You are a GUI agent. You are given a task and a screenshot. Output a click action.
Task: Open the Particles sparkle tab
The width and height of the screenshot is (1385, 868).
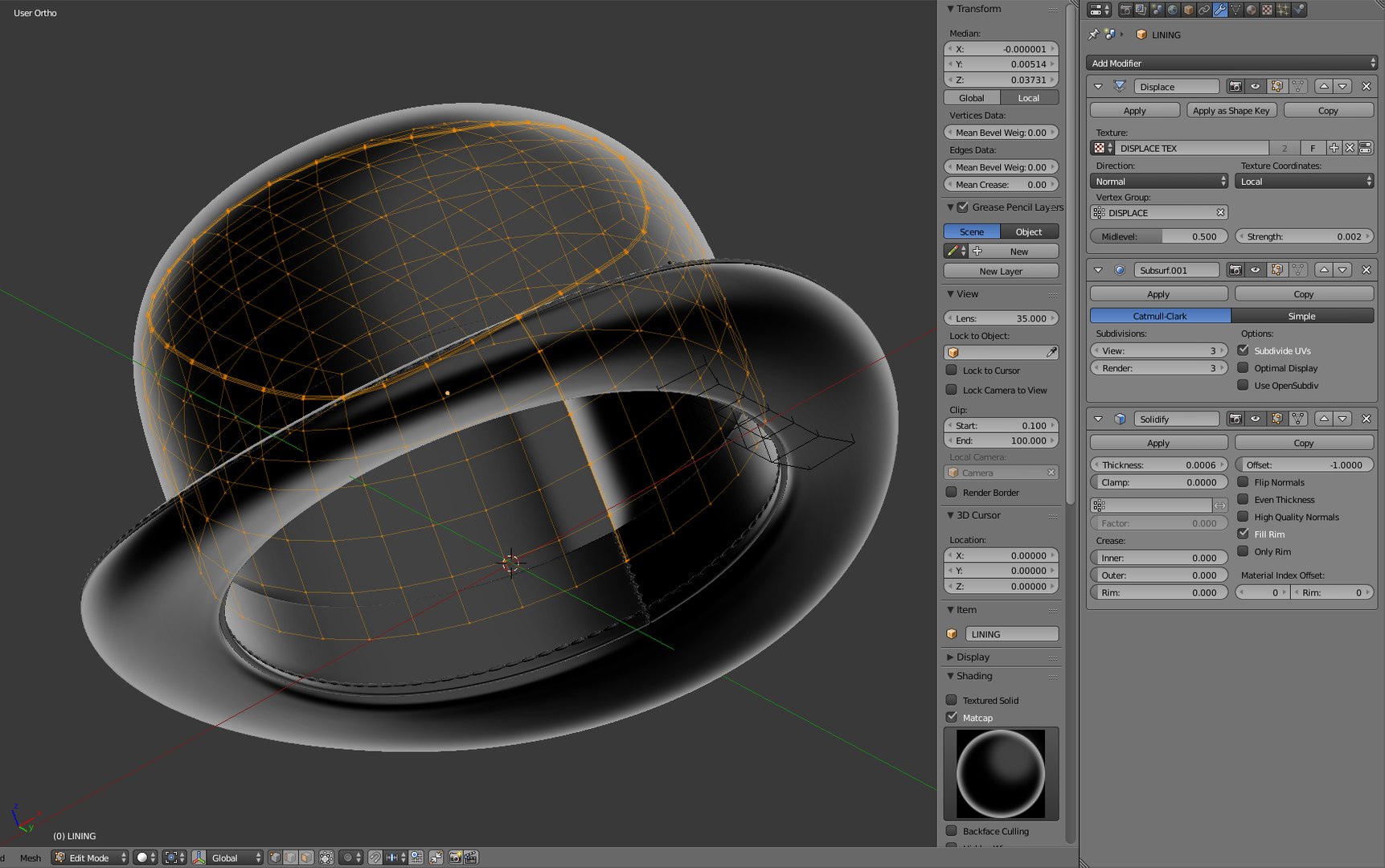[1283, 10]
